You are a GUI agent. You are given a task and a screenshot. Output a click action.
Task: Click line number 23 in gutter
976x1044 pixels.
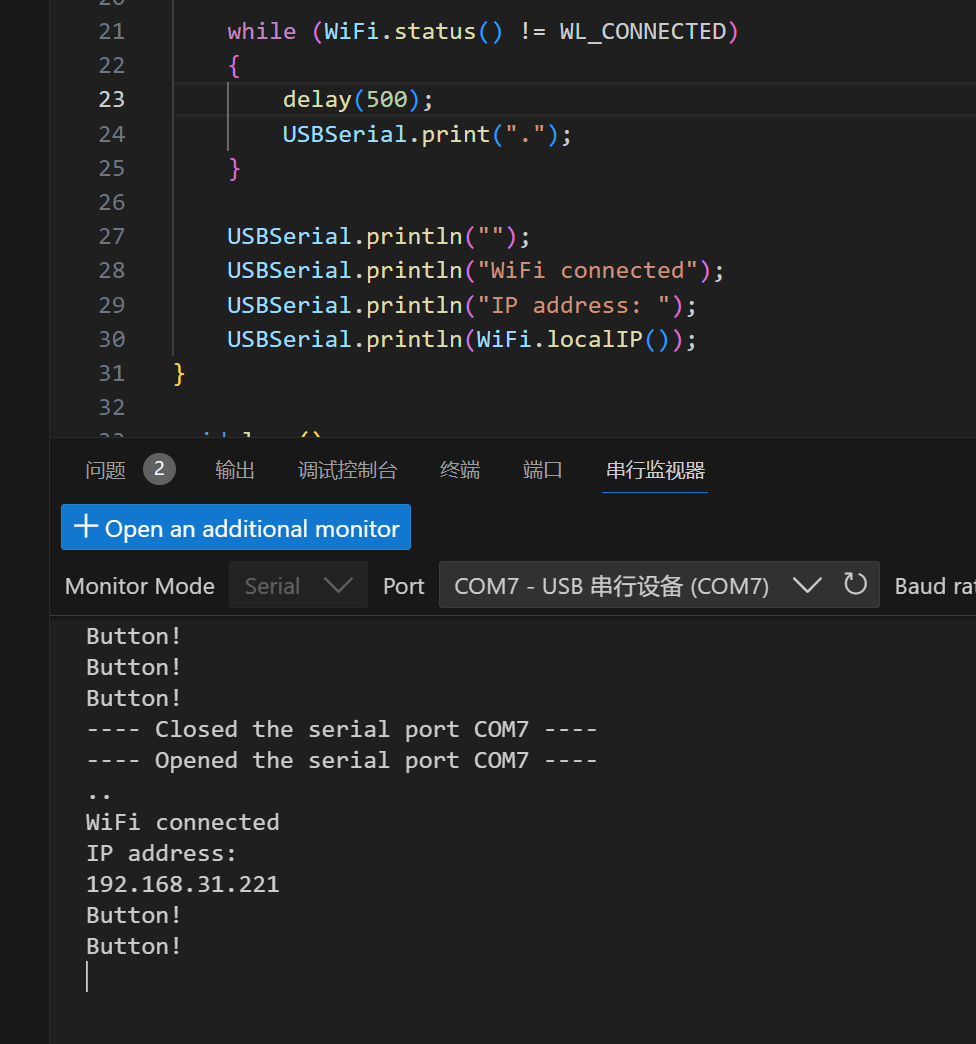coord(111,99)
